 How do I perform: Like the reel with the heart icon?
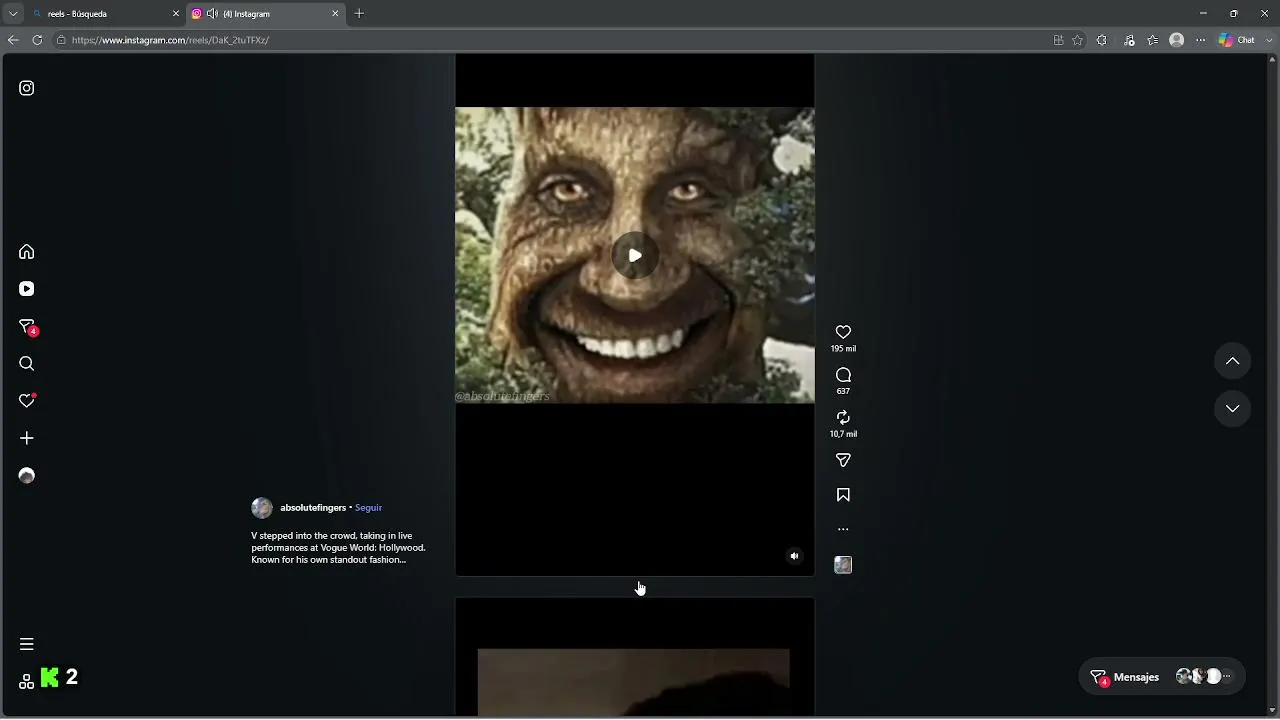843,332
